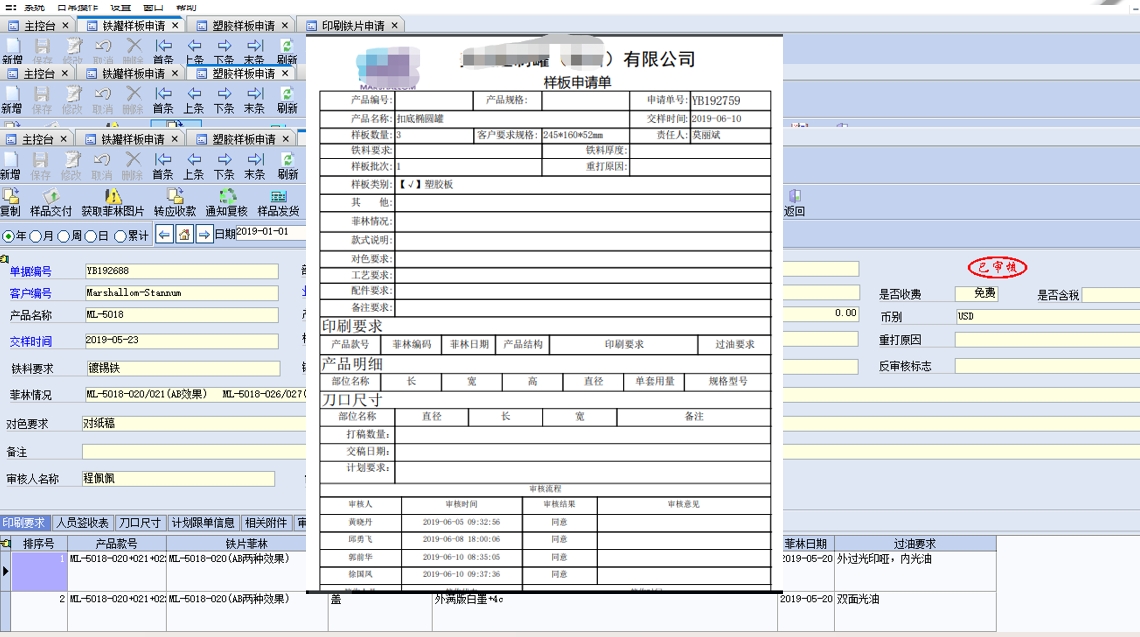The image size is (1140, 637).
Task: Click the 币别 field showing USD
Action: click(1048, 316)
